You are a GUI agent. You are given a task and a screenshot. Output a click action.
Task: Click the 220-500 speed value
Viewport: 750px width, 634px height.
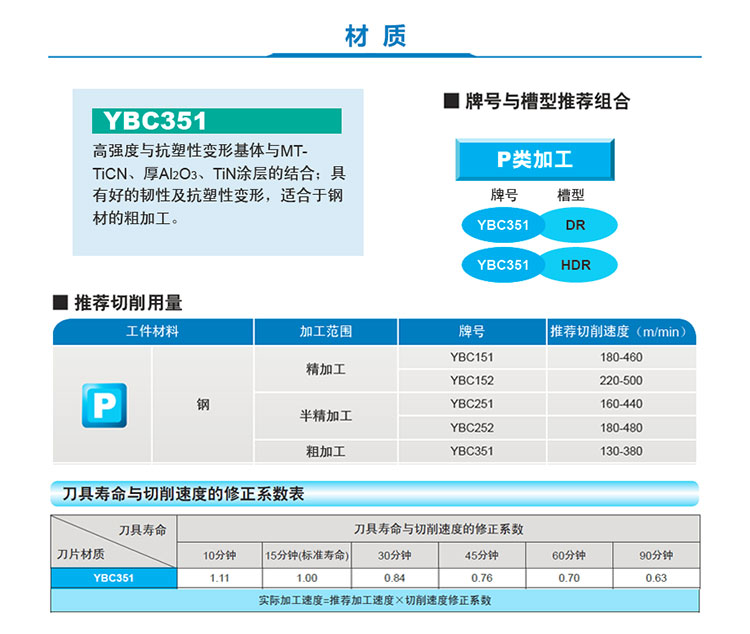621,380
